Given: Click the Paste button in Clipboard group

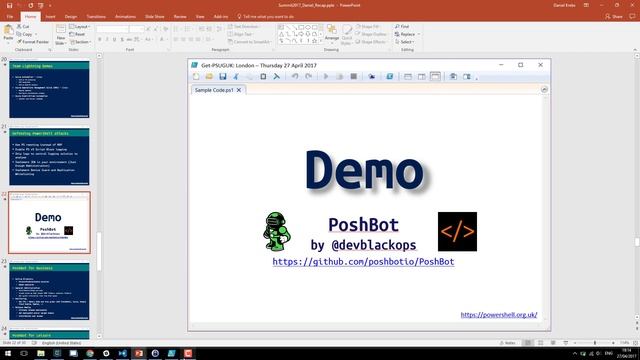Looking at the screenshot, I should 8,34.
